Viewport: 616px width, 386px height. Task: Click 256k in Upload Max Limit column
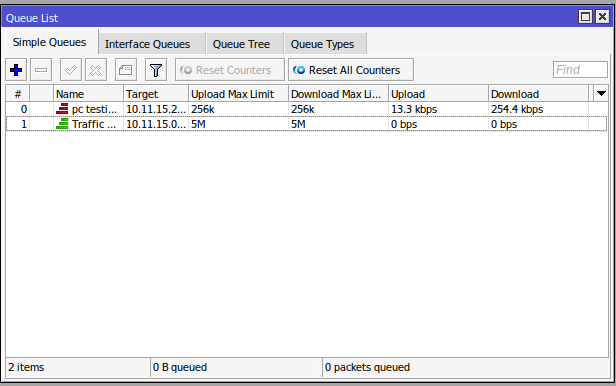(203, 109)
